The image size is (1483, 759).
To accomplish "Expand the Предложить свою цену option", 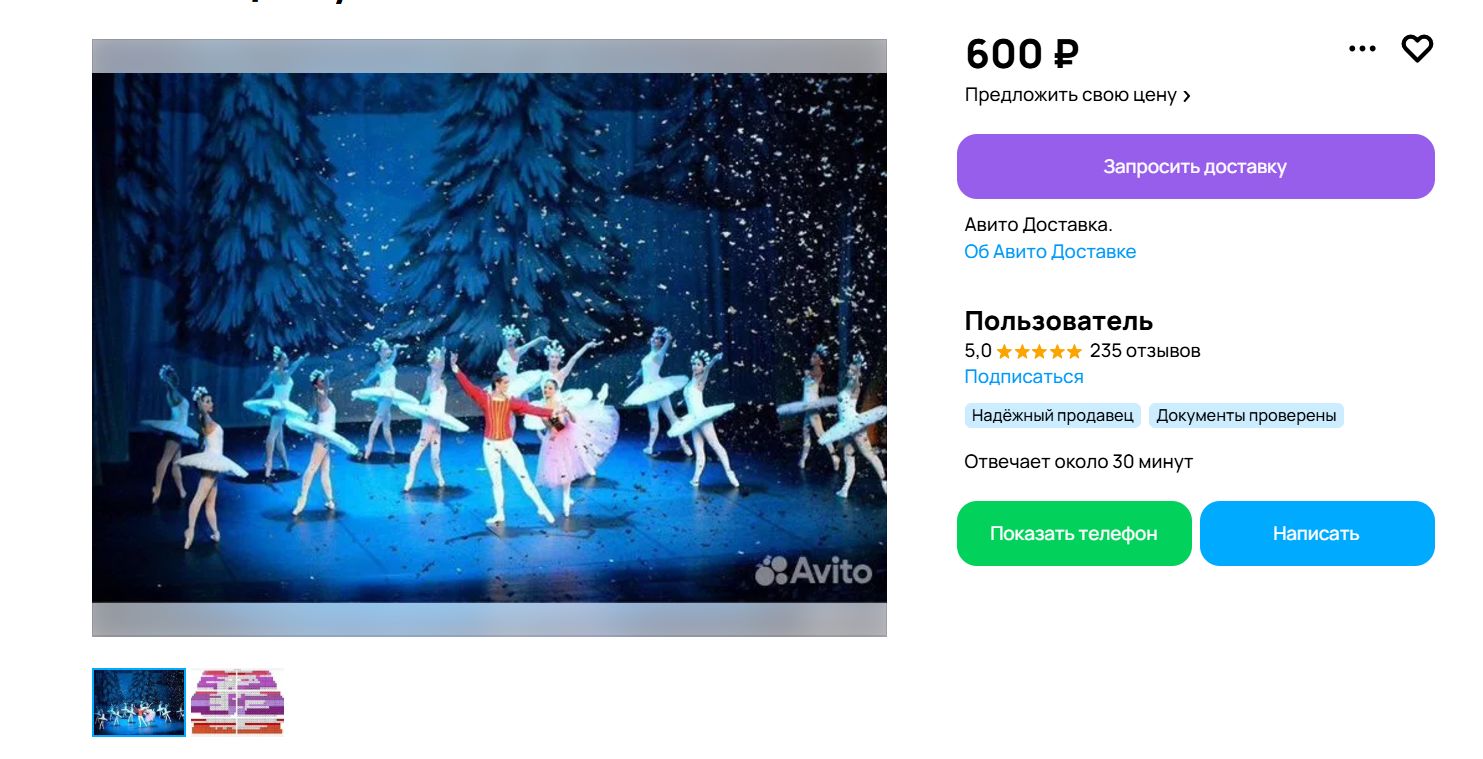I will 1077,95.
